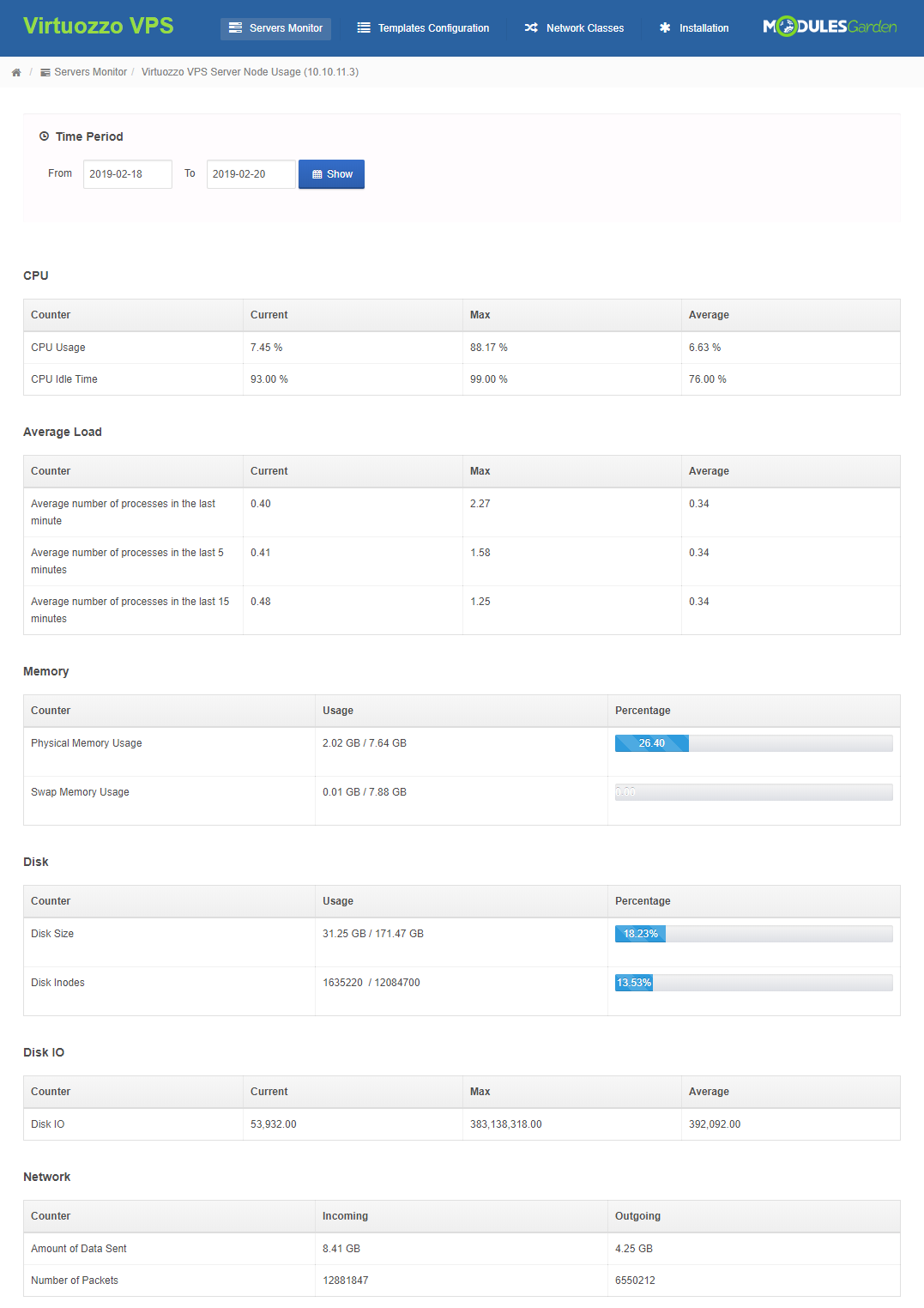Open the Installation tab
This screenshot has width=924, height=1308.
click(x=694, y=28)
